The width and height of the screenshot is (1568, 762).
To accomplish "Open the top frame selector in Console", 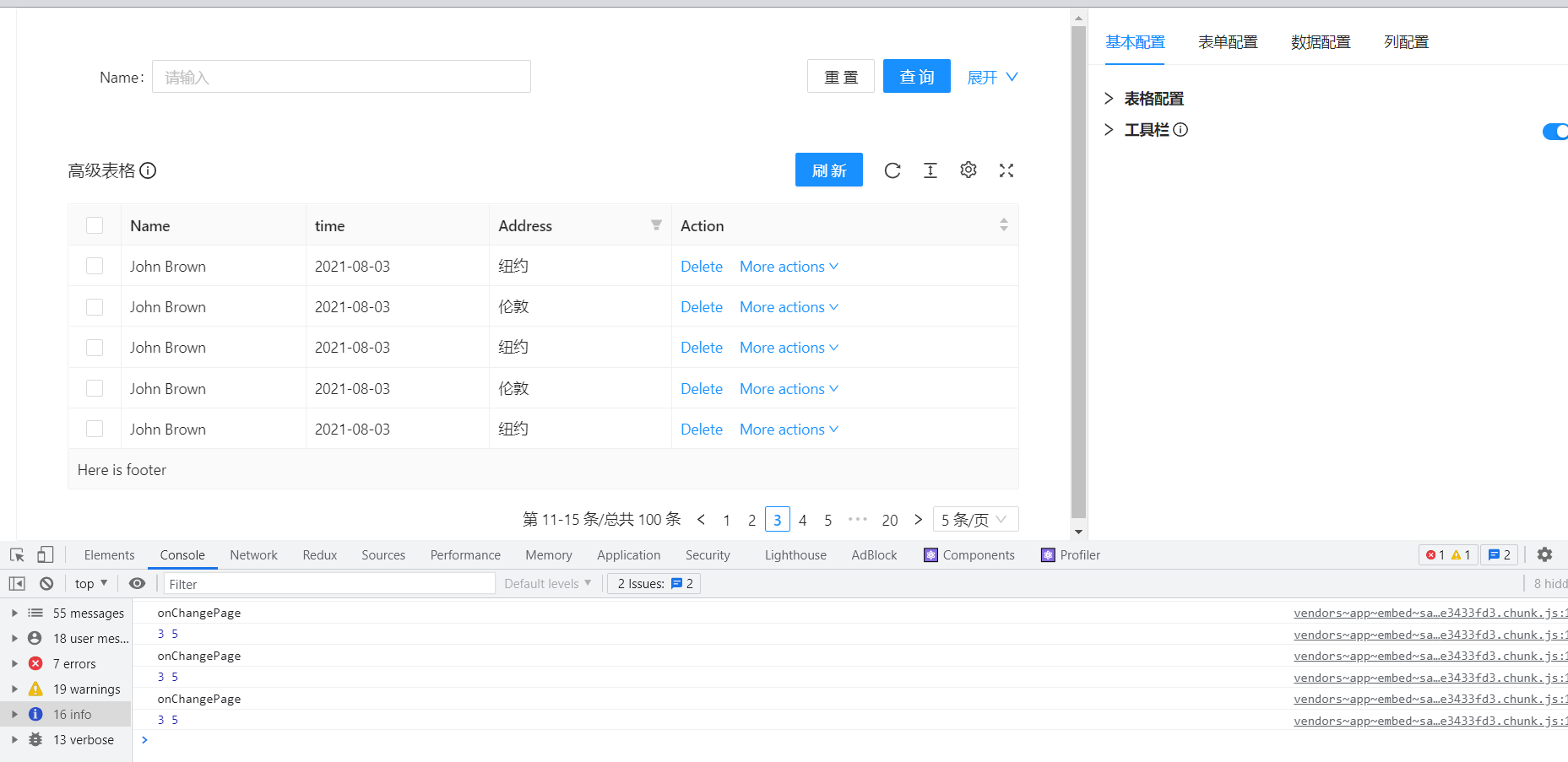I will coord(90,583).
